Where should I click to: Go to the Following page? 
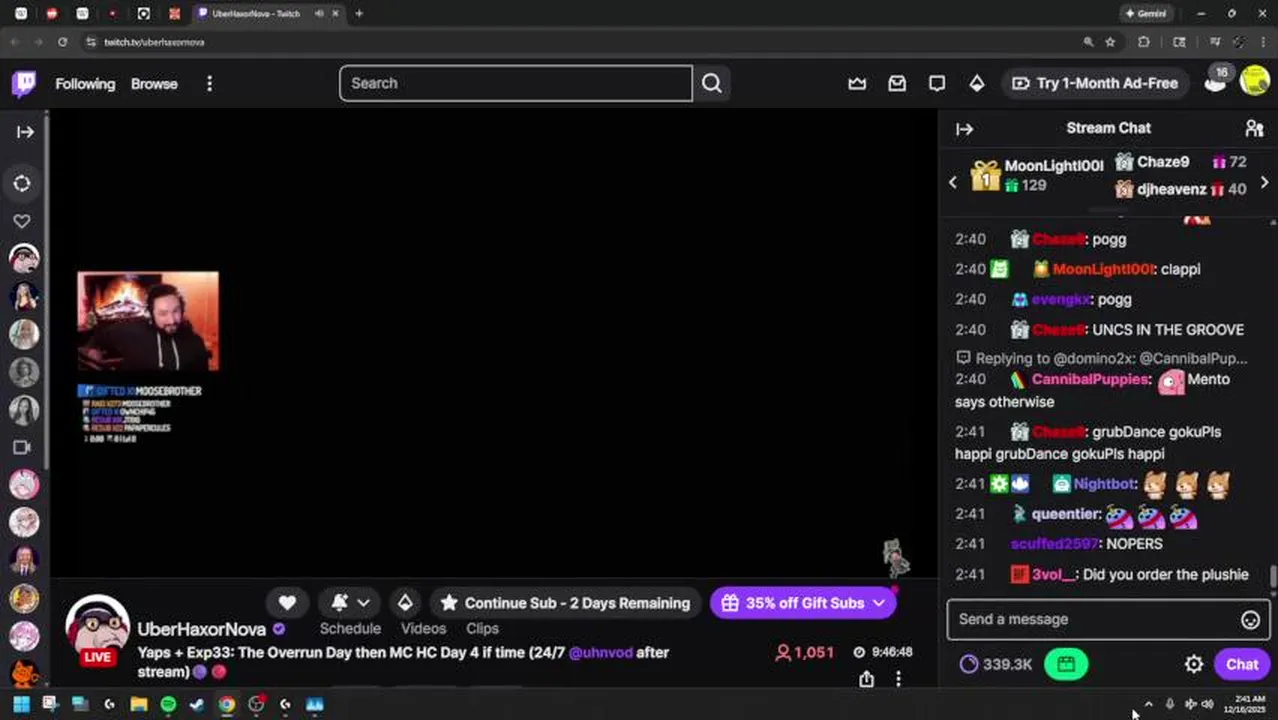tap(85, 84)
